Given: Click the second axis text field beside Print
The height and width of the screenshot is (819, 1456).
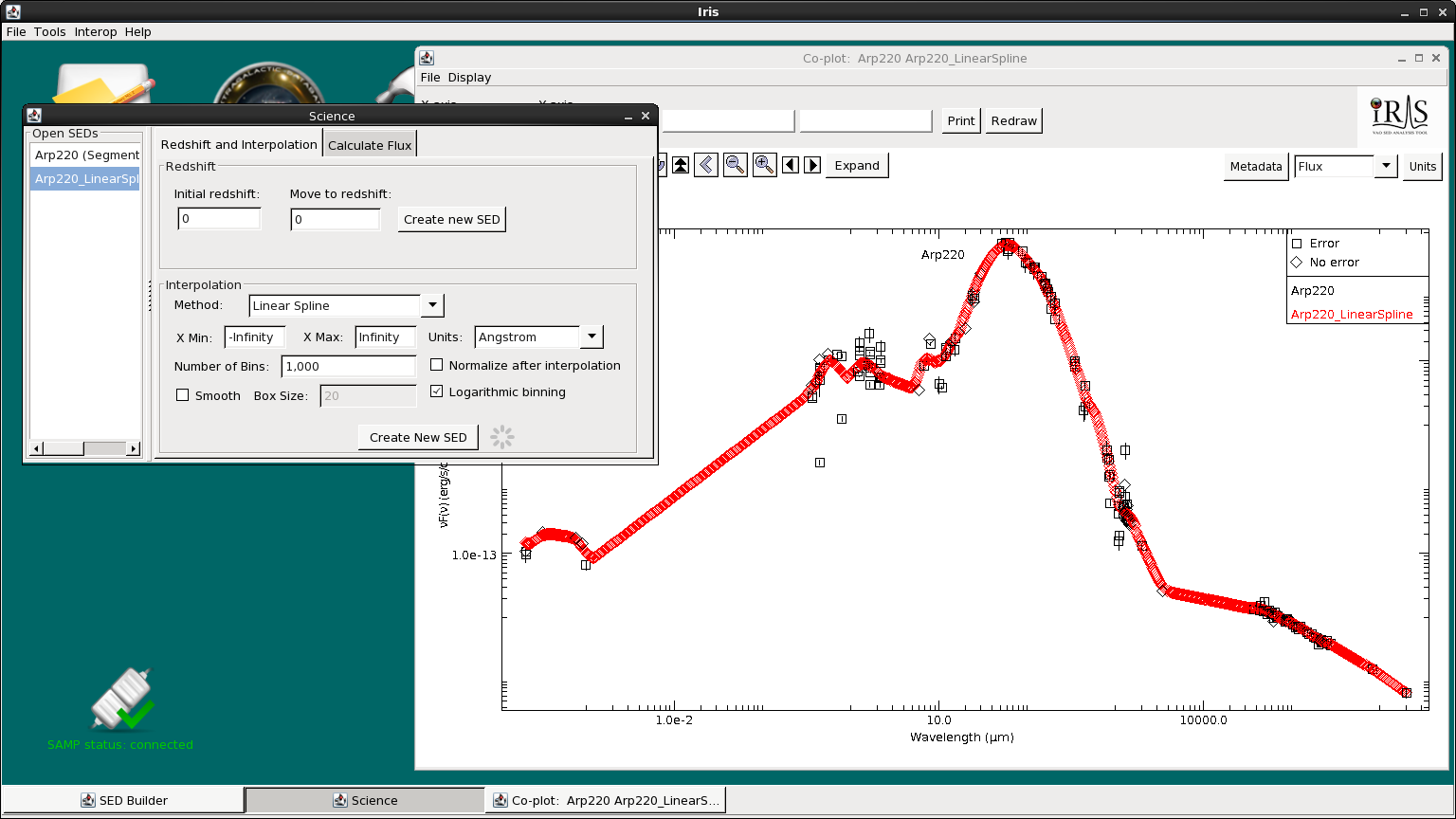Looking at the screenshot, I should (866, 120).
